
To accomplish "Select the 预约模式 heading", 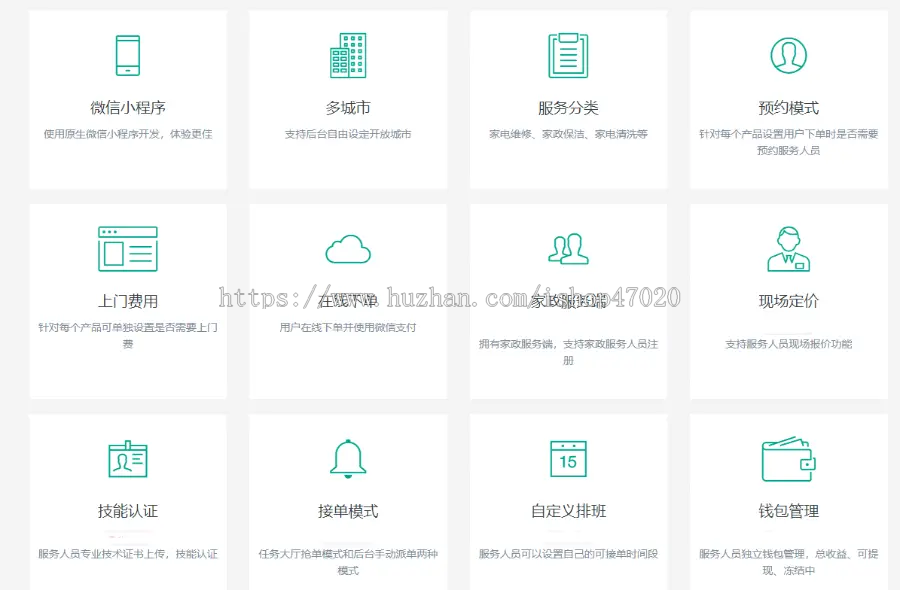I will pyautogui.click(x=789, y=107).
